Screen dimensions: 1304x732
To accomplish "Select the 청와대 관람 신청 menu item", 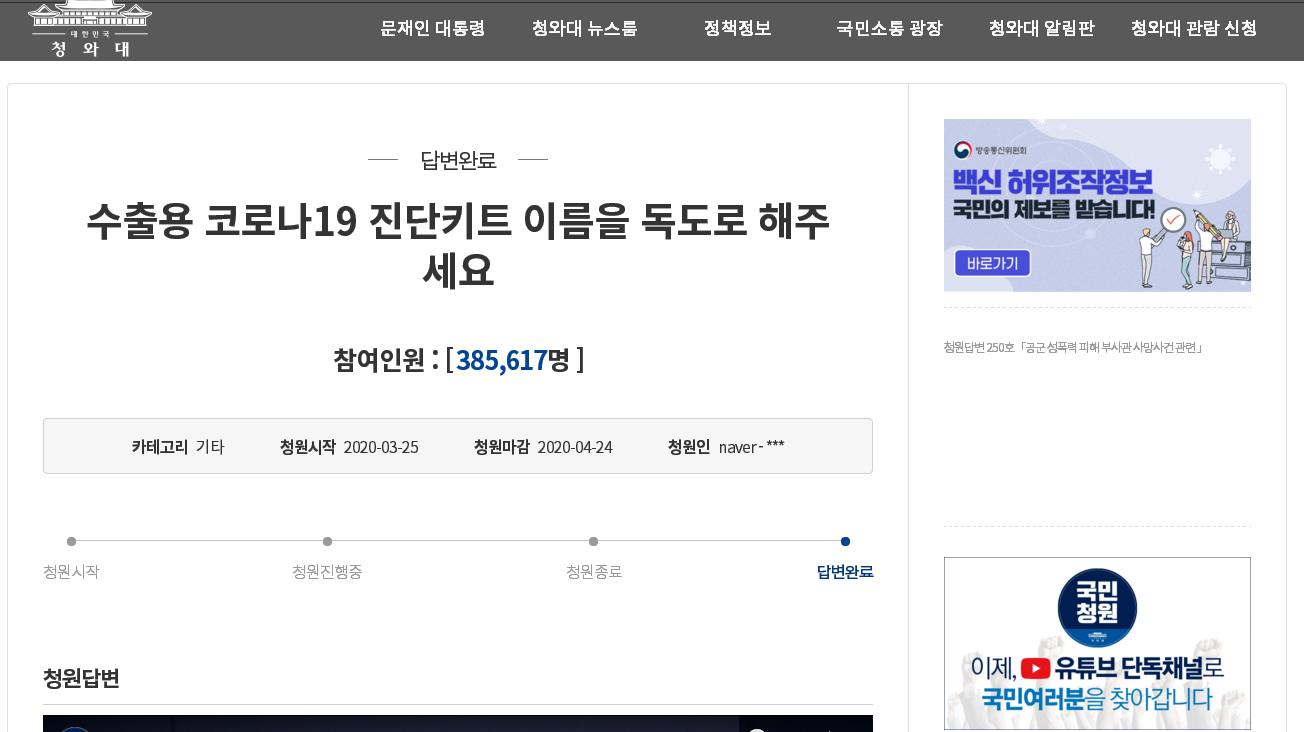I will pos(1193,29).
